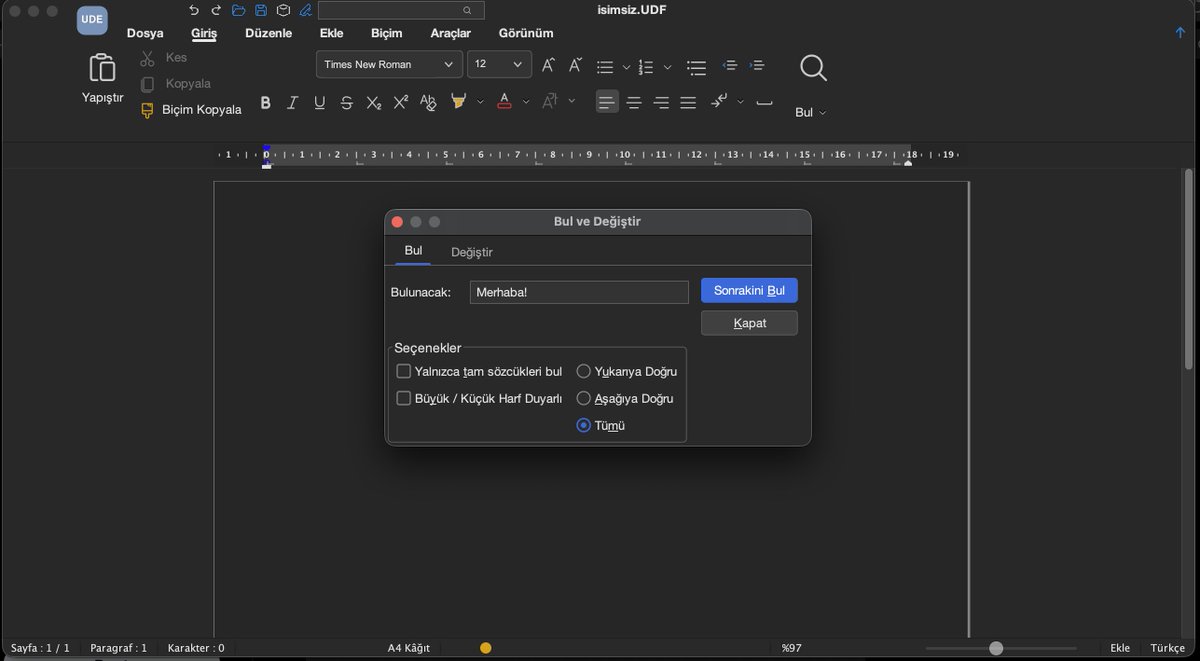This screenshot has width=1200, height=661.
Task: Justify the text alignment
Action: 688,102
